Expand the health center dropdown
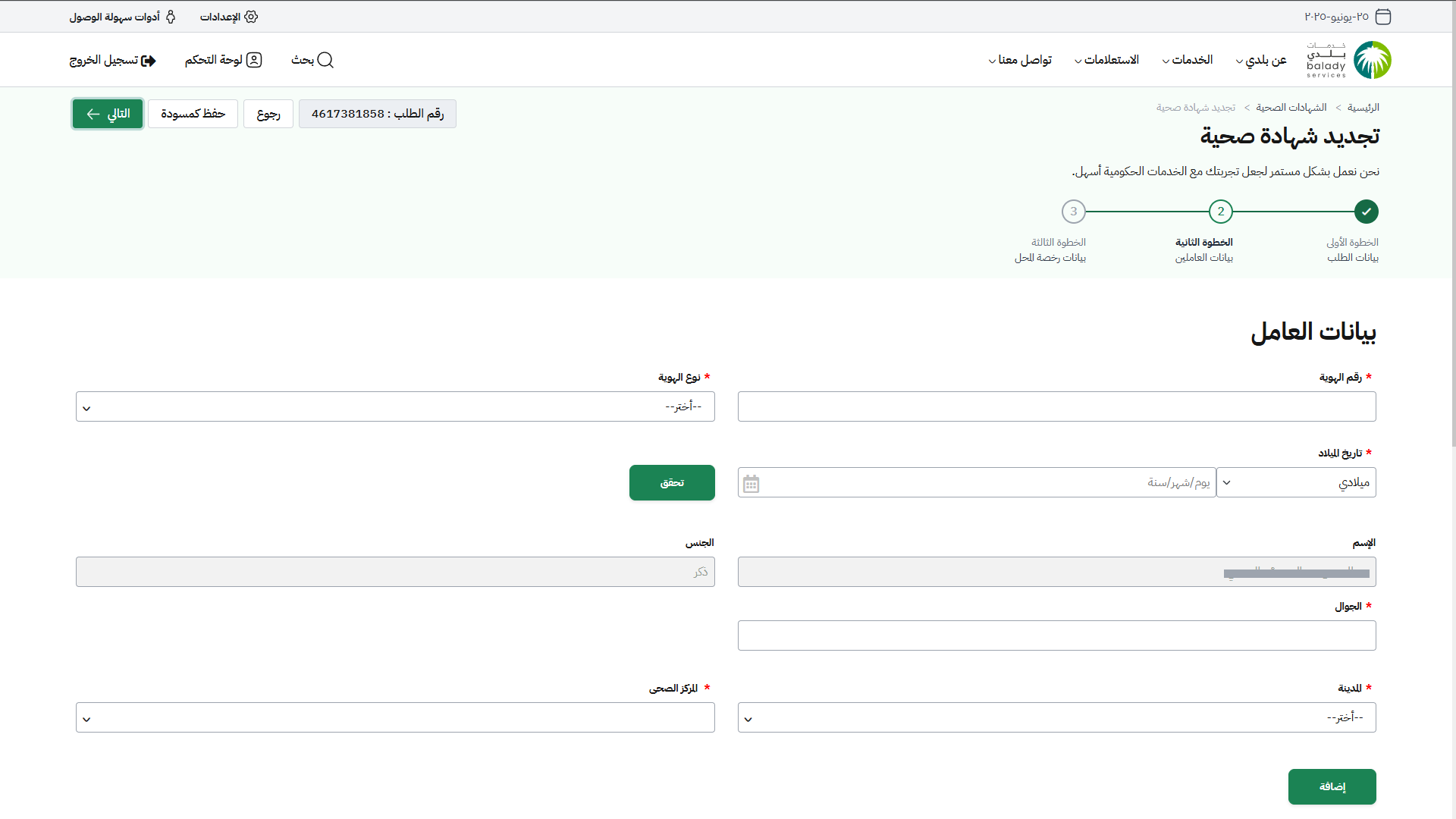The height and width of the screenshot is (819, 1456). click(x=395, y=718)
